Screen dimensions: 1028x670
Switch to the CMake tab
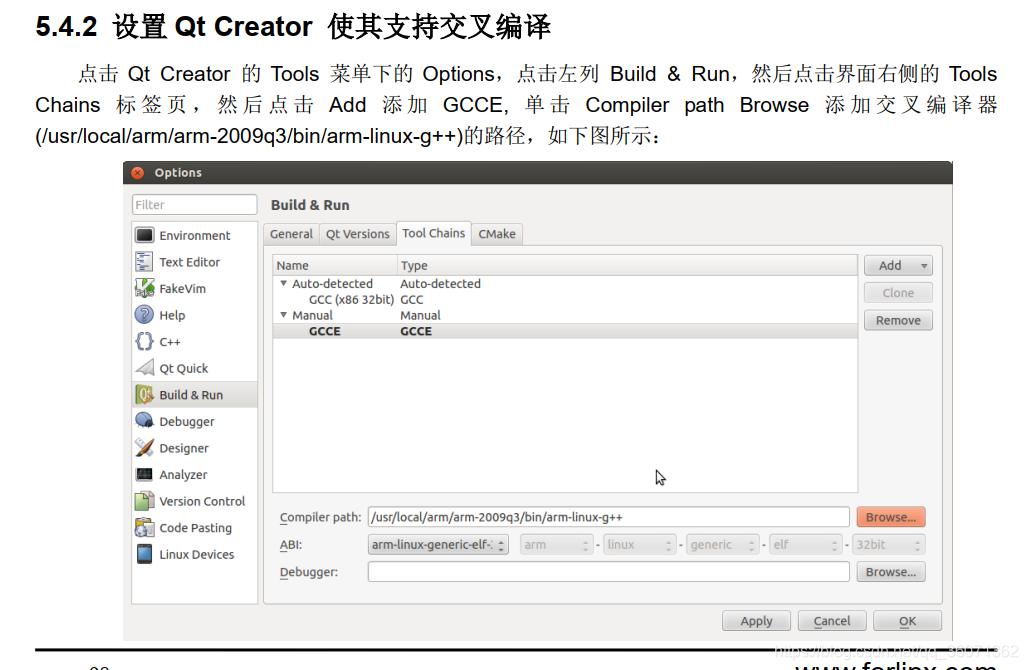(x=497, y=234)
